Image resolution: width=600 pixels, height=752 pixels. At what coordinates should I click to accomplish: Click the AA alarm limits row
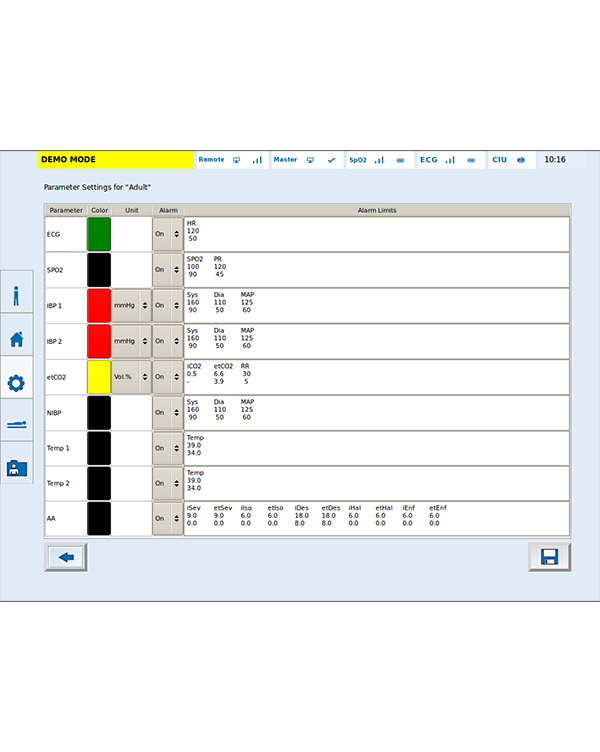376,518
